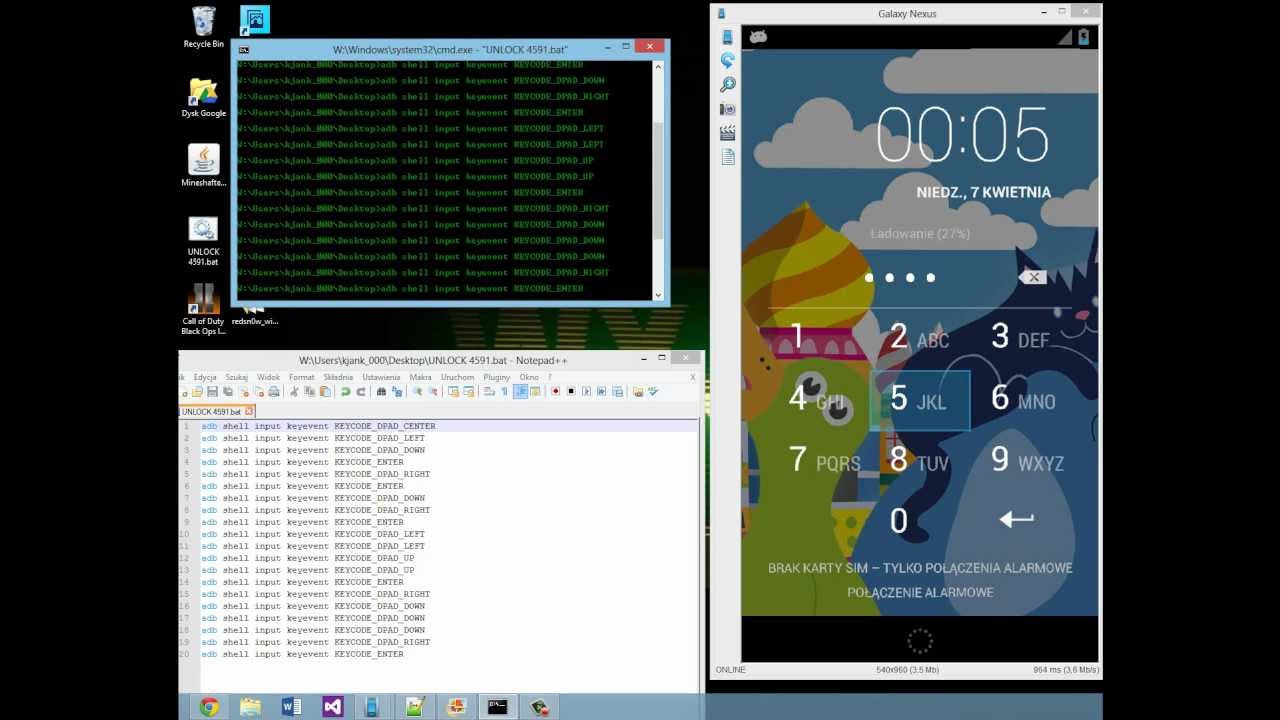
Task: Click the Print icon in Notepad++ toolbar
Action: pos(274,391)
